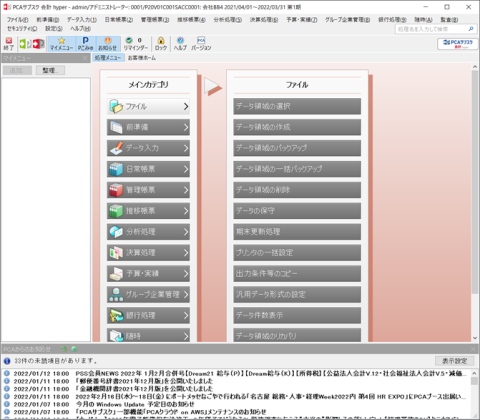Open the リマインダー check icon

pos(129,40)
